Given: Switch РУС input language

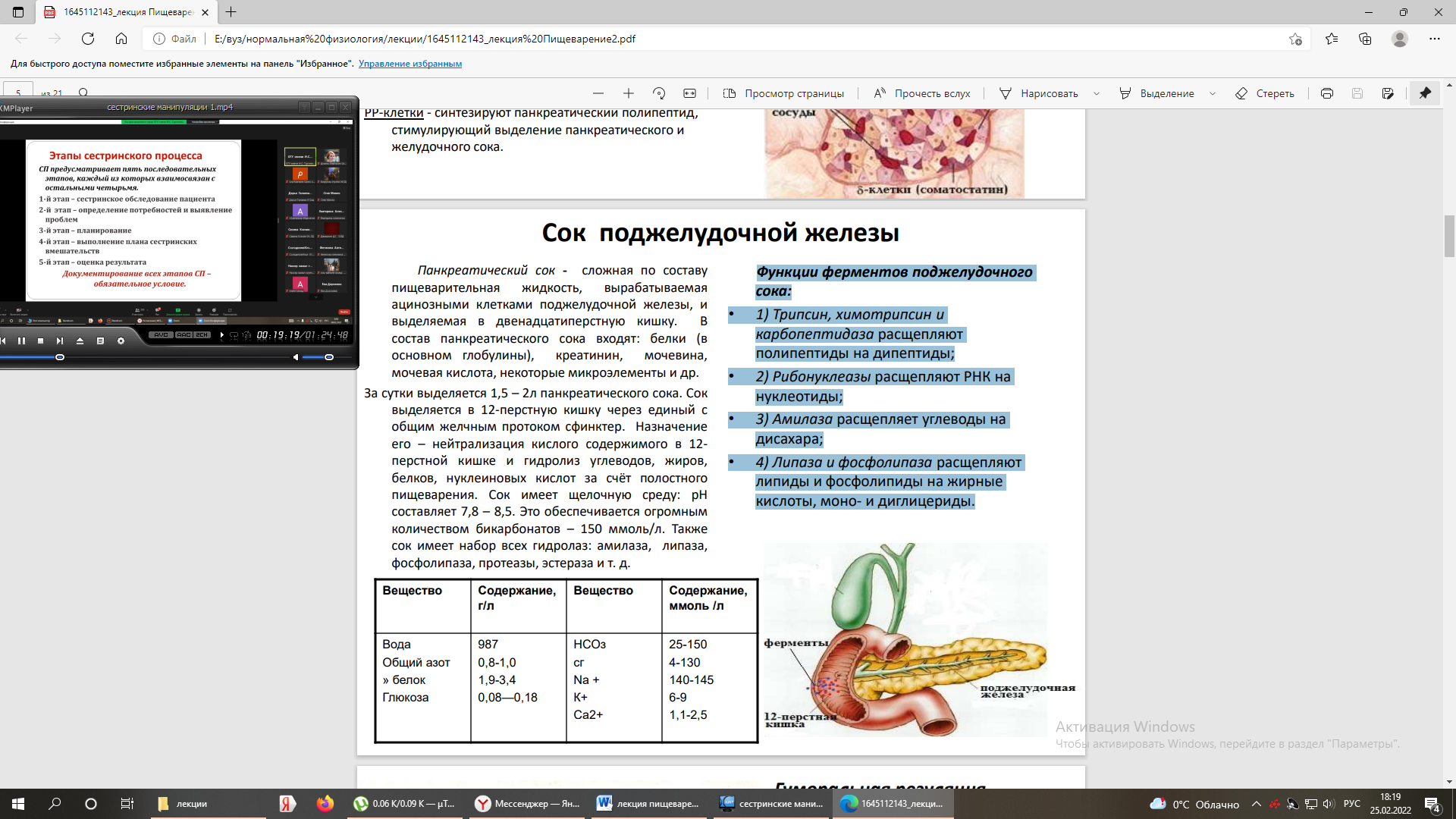Looking at the screenshot, I should coord(1351,804).
